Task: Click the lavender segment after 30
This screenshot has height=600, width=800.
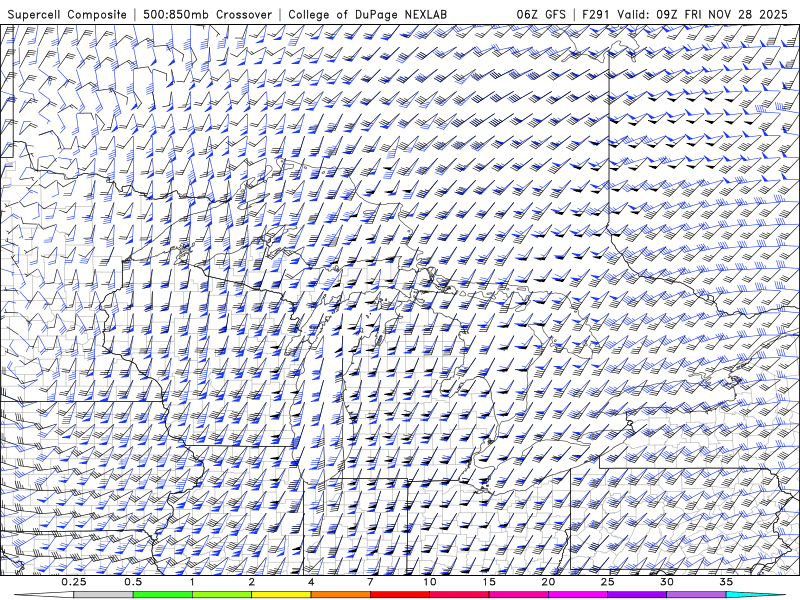Action: click(696, 595)
